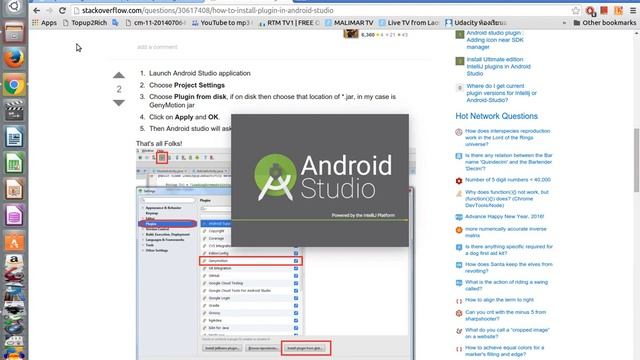Screen dimensions: 640x360
Task: Open the 'minus 5 from sharpshooter' question
Action: click(x=505, y=316)
